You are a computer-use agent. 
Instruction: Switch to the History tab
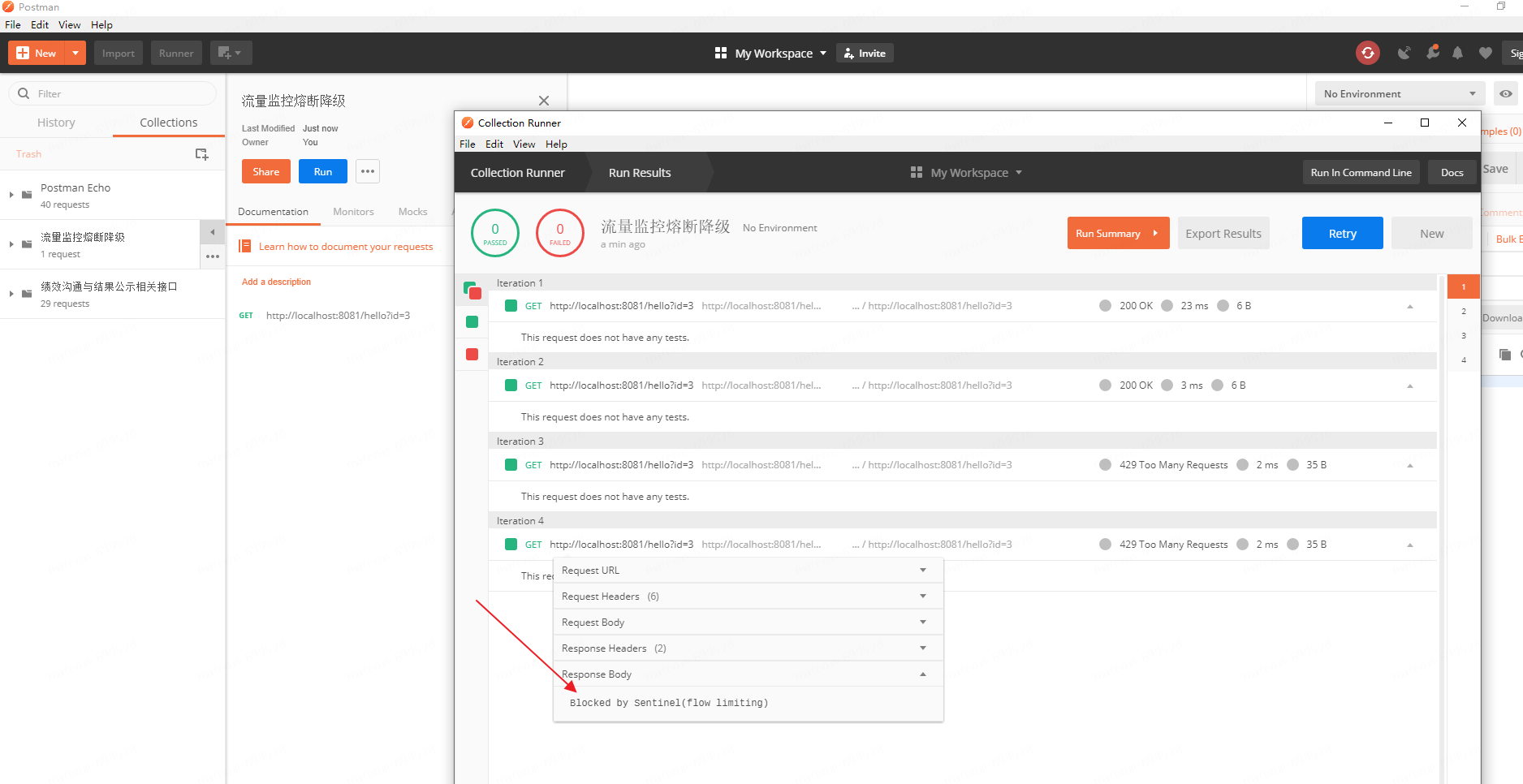56,123
